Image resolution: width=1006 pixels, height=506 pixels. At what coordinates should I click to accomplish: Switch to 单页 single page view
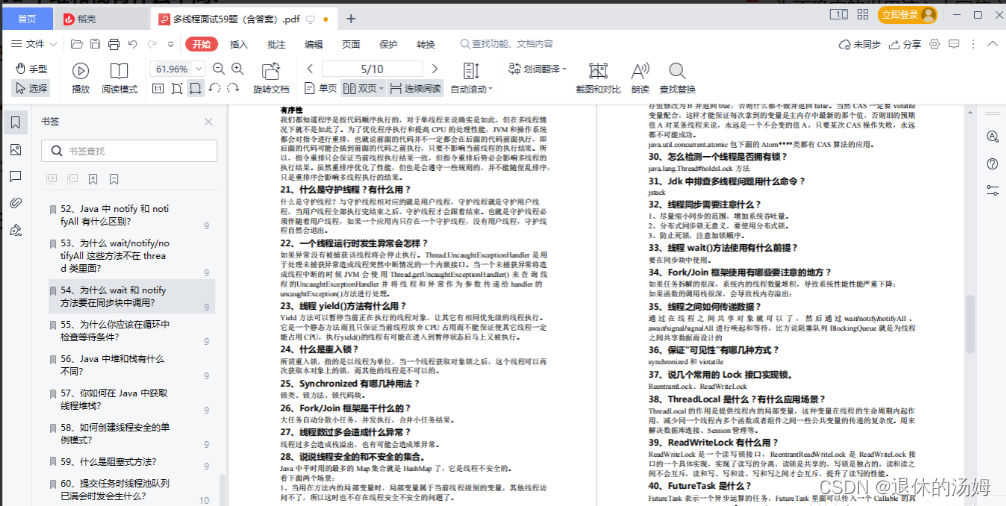coord(321,89)
